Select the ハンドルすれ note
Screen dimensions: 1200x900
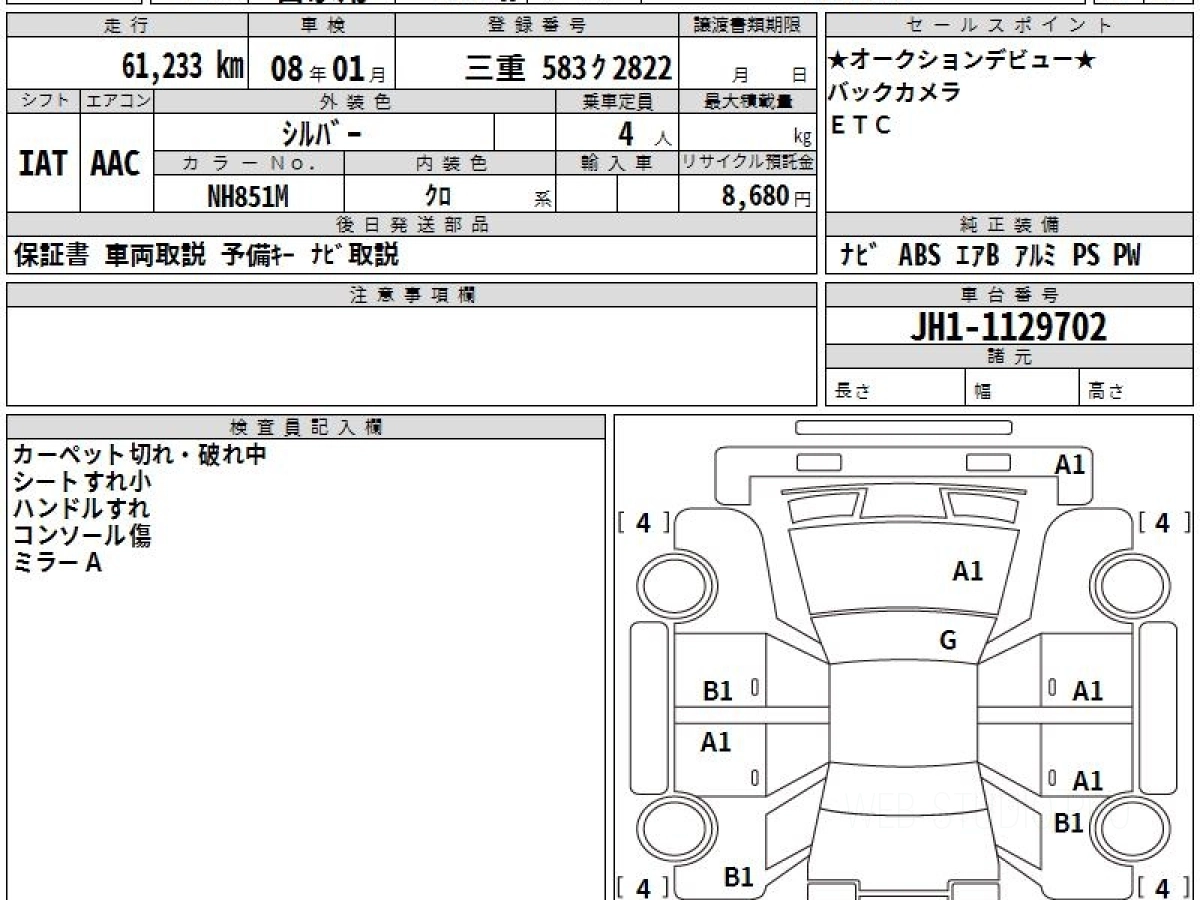tap(82, 509)
